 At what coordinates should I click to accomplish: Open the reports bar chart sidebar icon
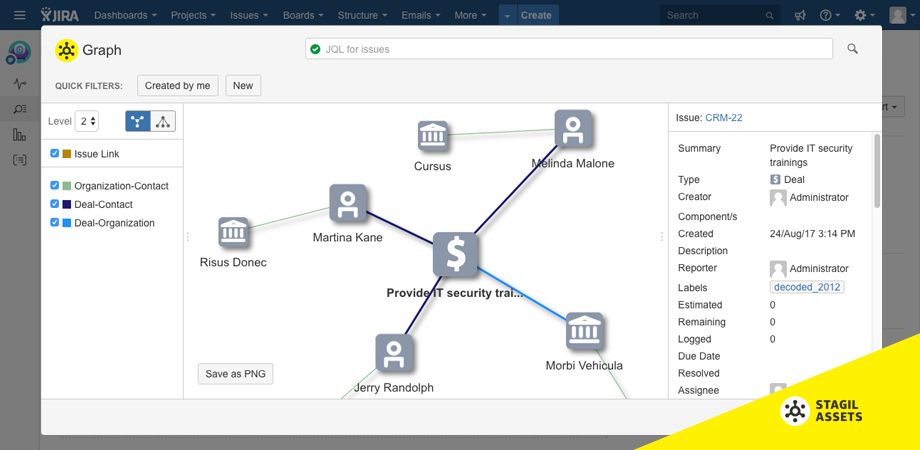tap(20, 135)
